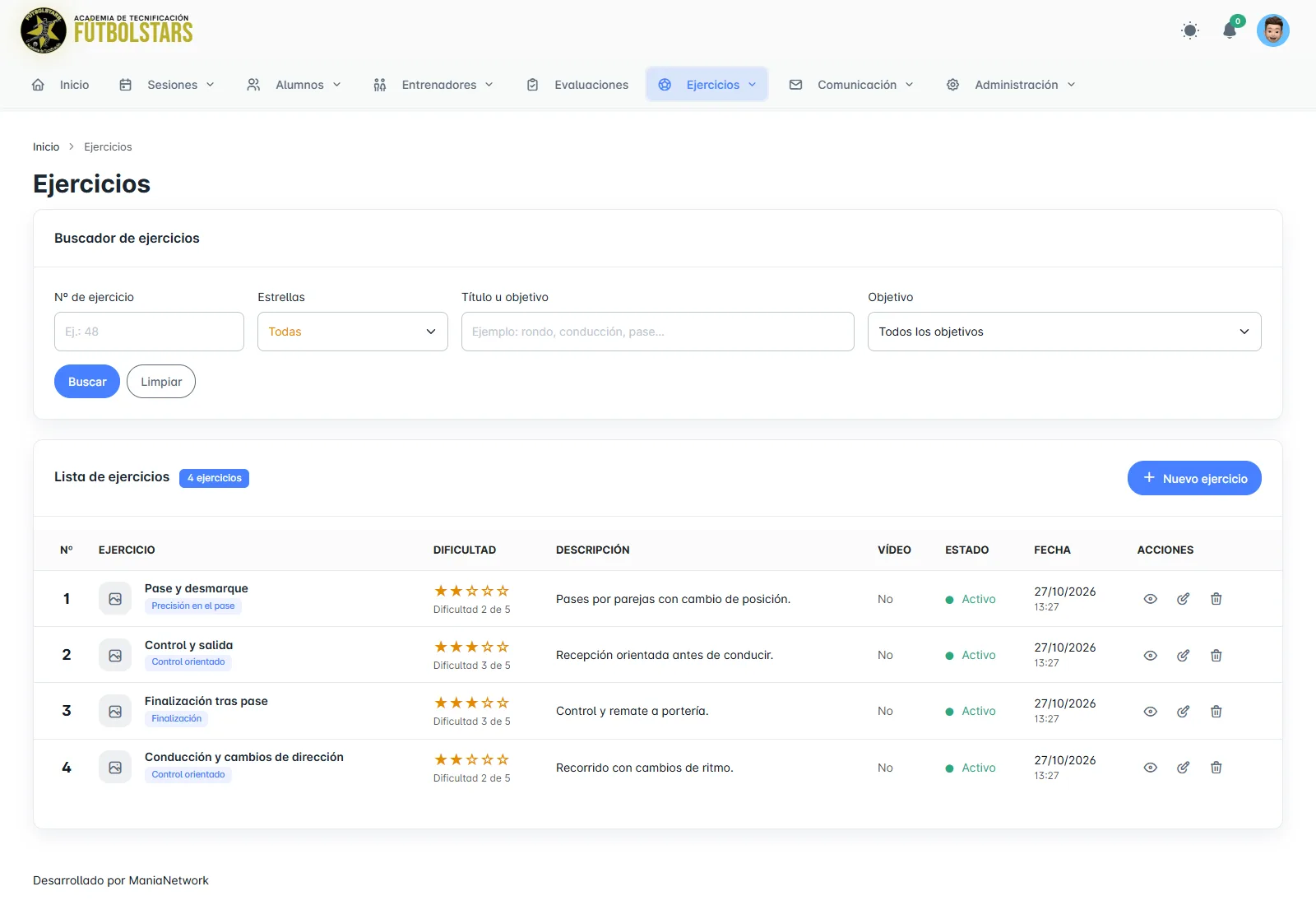The image size is (1316, 905).
Task: Edit the Pase y desmarque exercise
Action: click(1183, 599)
